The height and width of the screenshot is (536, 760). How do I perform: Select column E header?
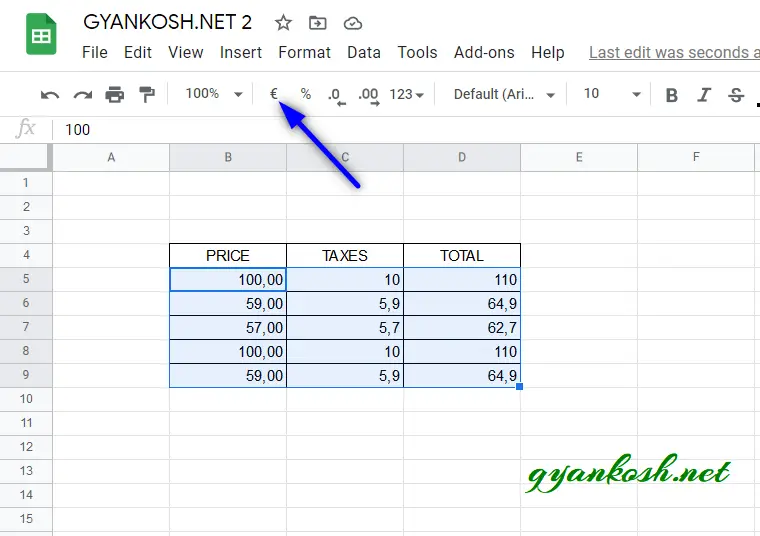pos(579,158)
